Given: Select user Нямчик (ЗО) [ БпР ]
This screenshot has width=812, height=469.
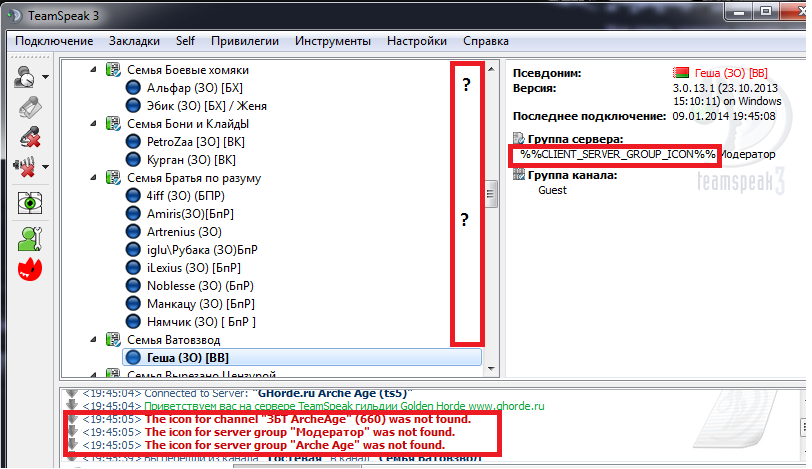Looking at the screenshot, I should (201, 321).
